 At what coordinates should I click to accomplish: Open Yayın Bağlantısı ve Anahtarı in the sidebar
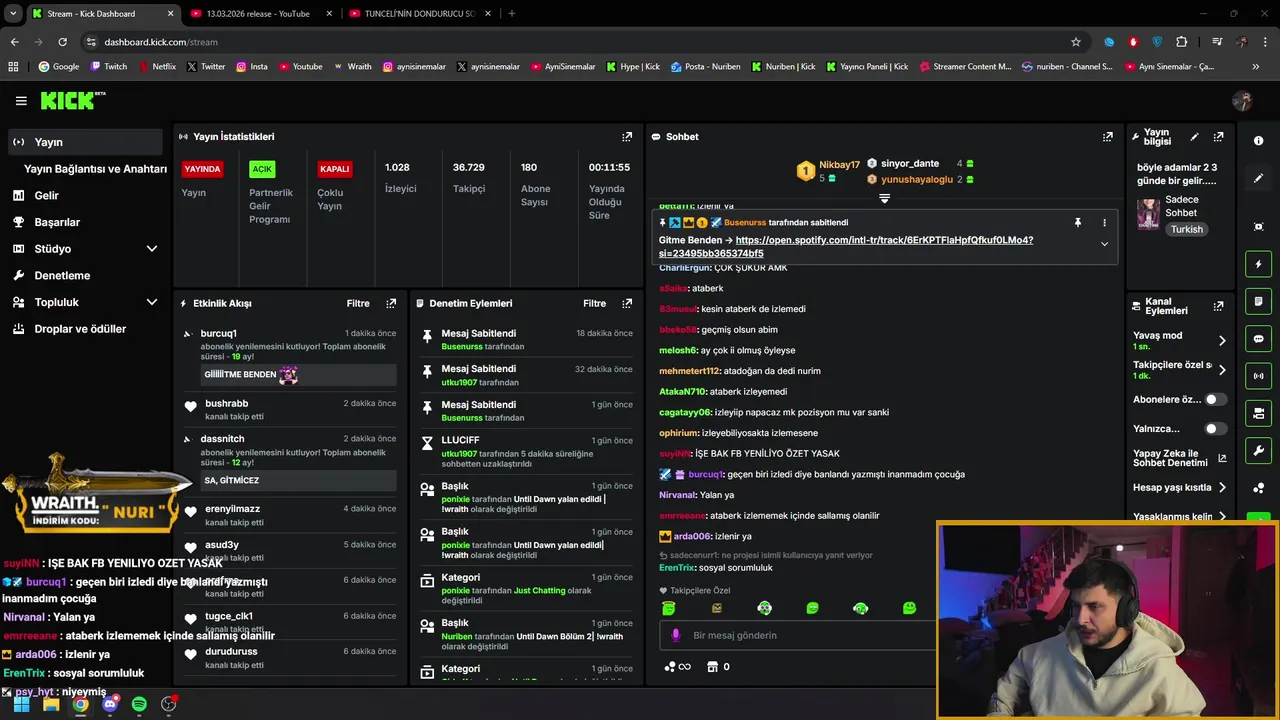coord(95,169)
